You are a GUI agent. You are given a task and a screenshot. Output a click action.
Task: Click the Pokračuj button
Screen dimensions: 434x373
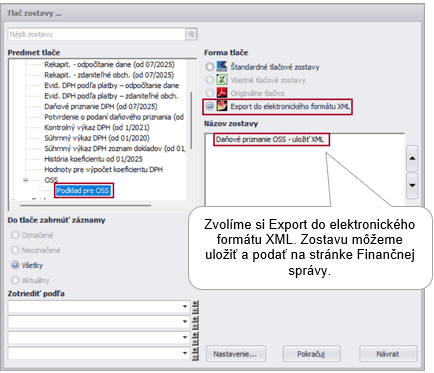point(311,354)
